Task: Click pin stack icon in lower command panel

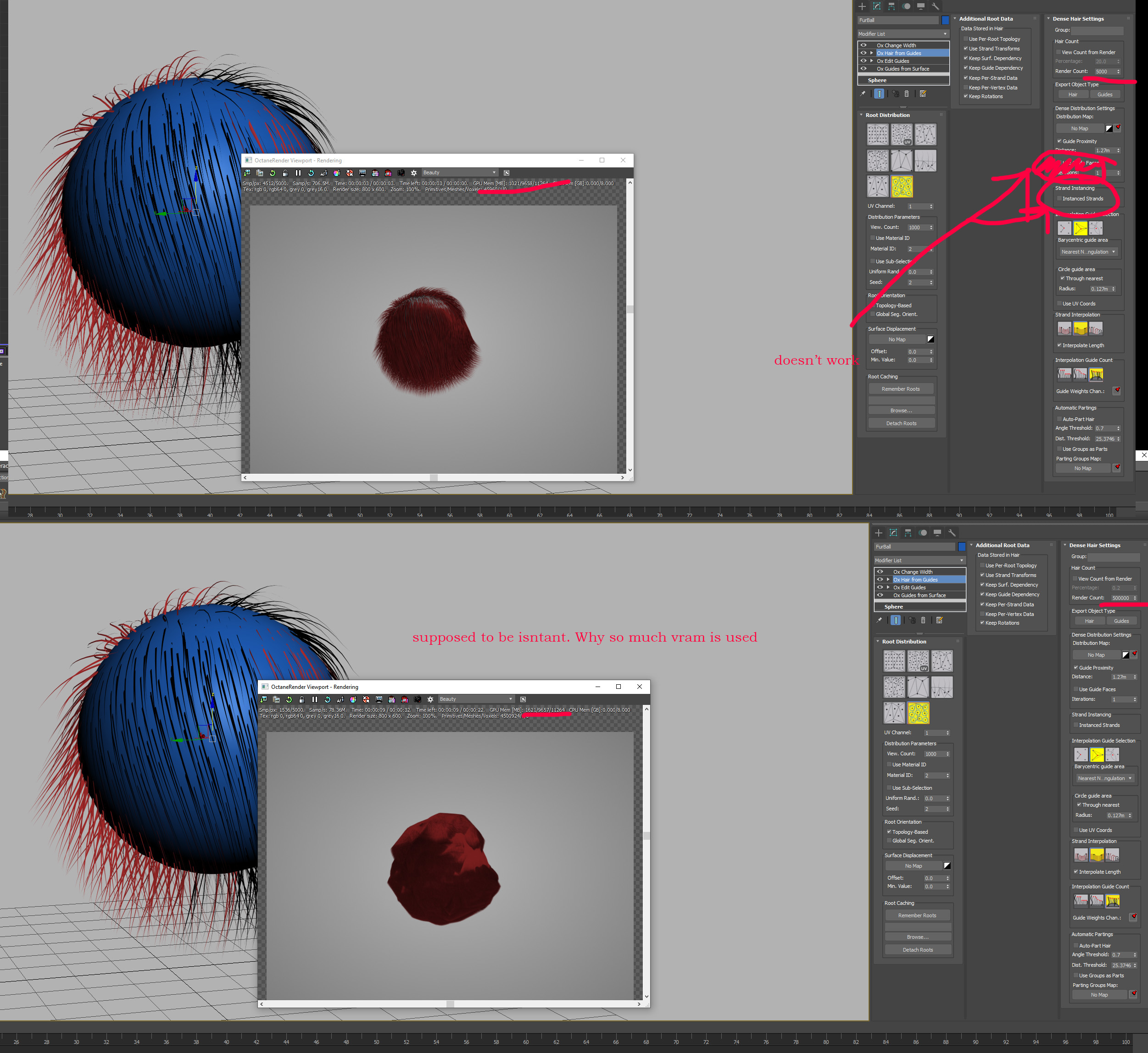Action: 879,621
